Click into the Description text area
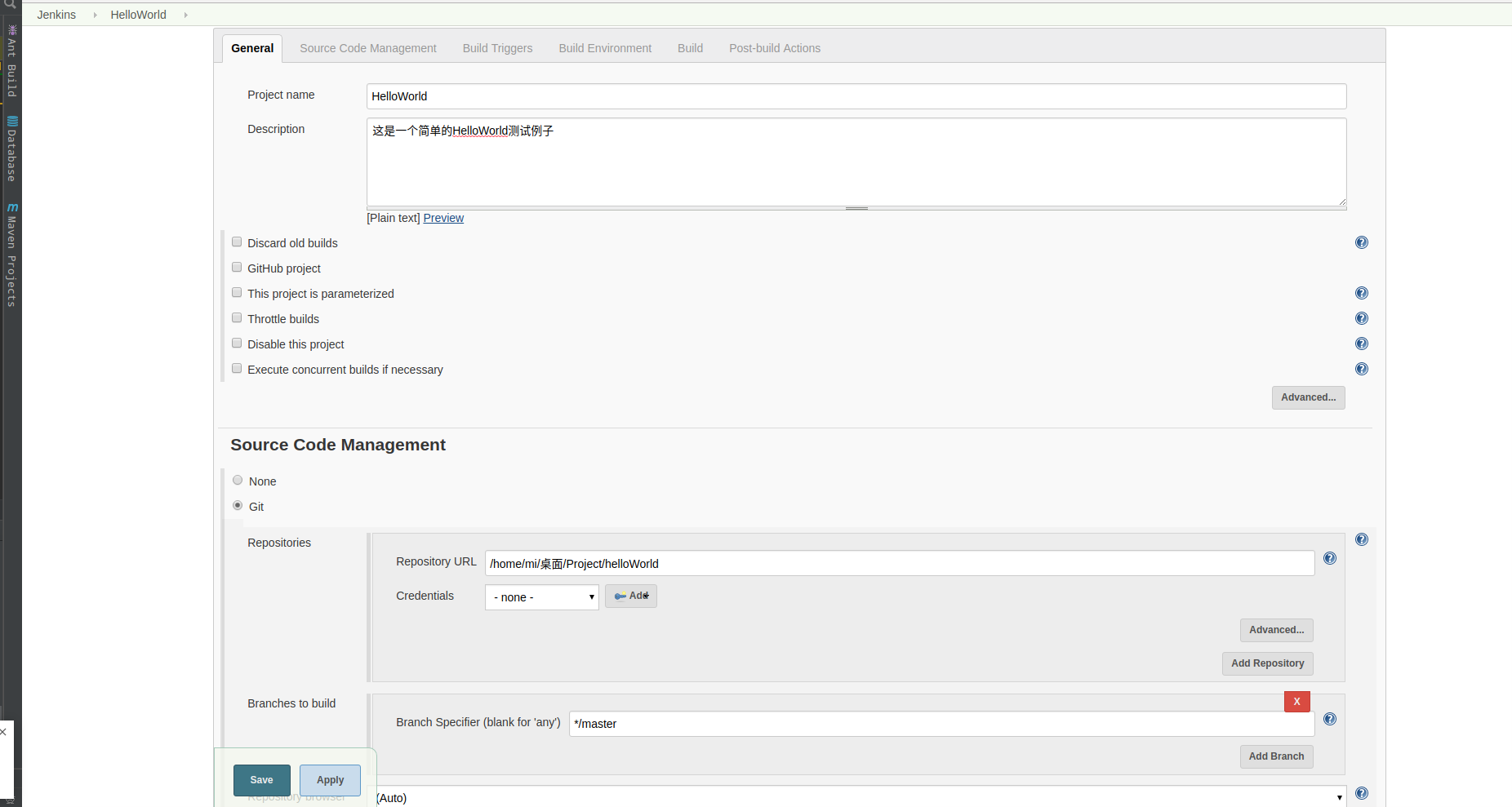The image size is (1512, 807). pyautogui.click(x=856, y=162)
